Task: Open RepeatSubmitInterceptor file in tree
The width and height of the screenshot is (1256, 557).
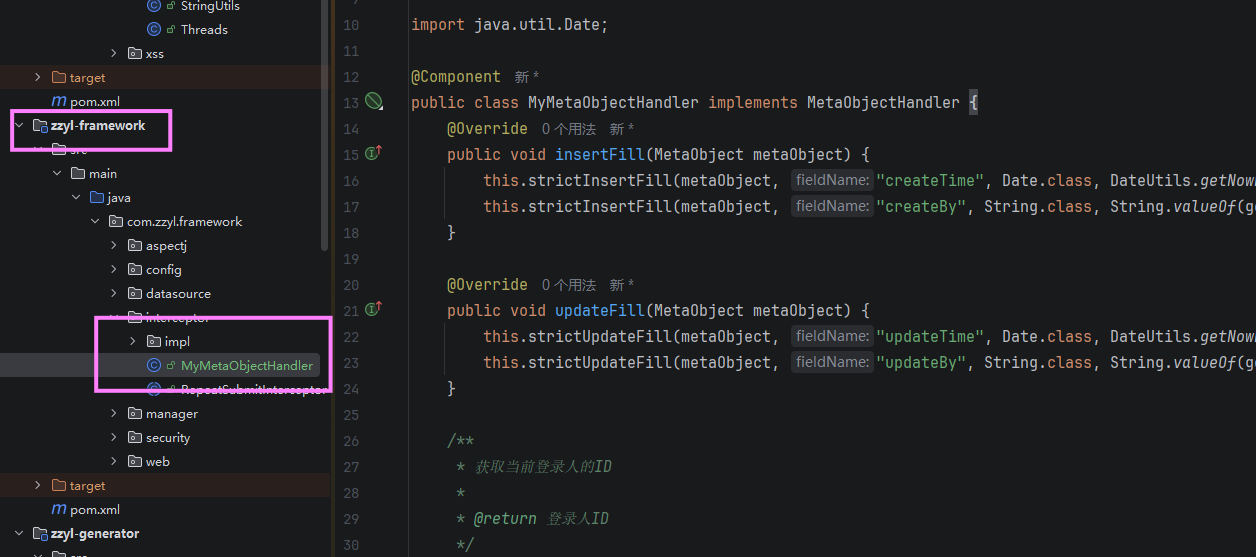Action: [x=254, y=389]
